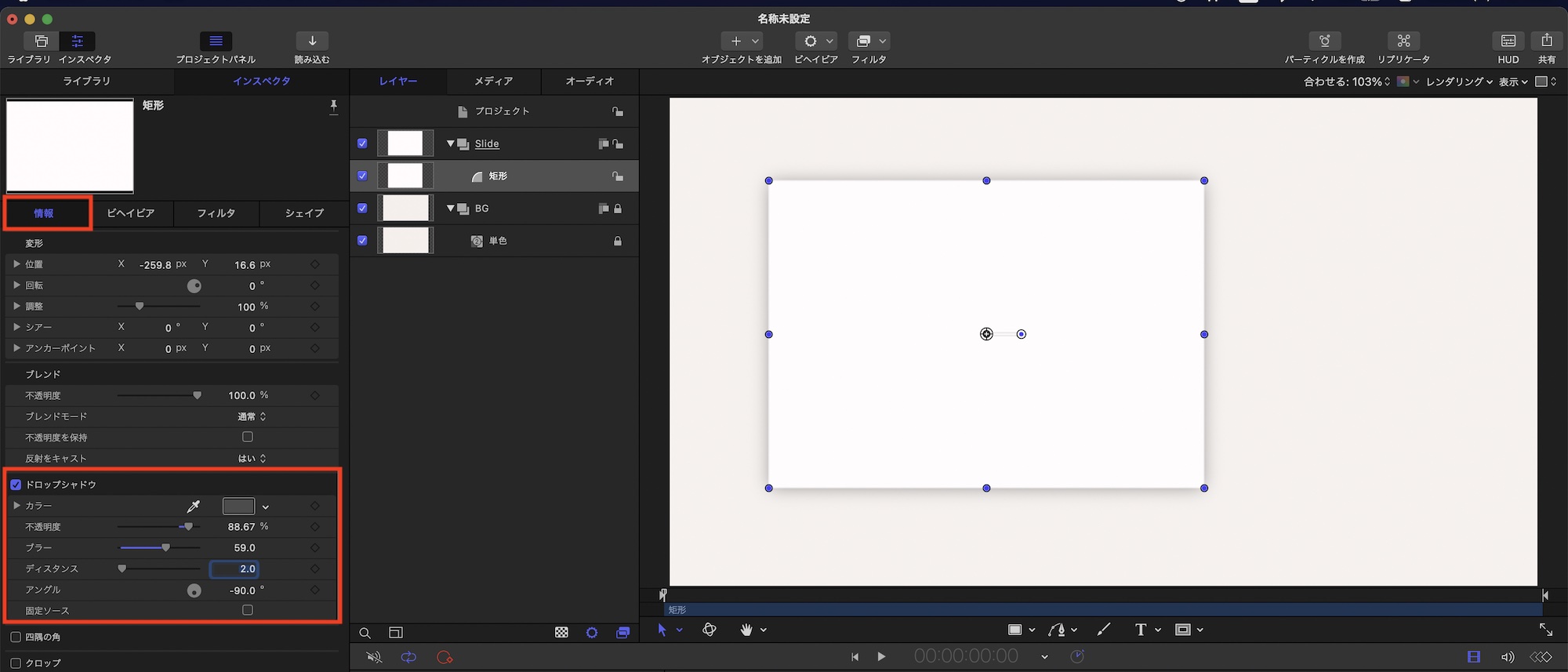Hide the Slide group layer checkbox
1568x672 pixels.
pos(362,143)
